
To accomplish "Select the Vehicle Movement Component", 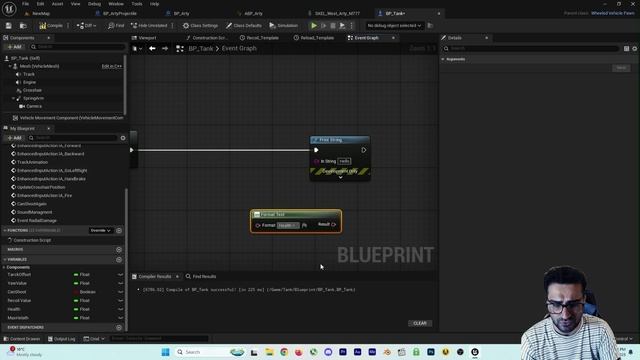I will pyautogui.click(x=68, y=118).
